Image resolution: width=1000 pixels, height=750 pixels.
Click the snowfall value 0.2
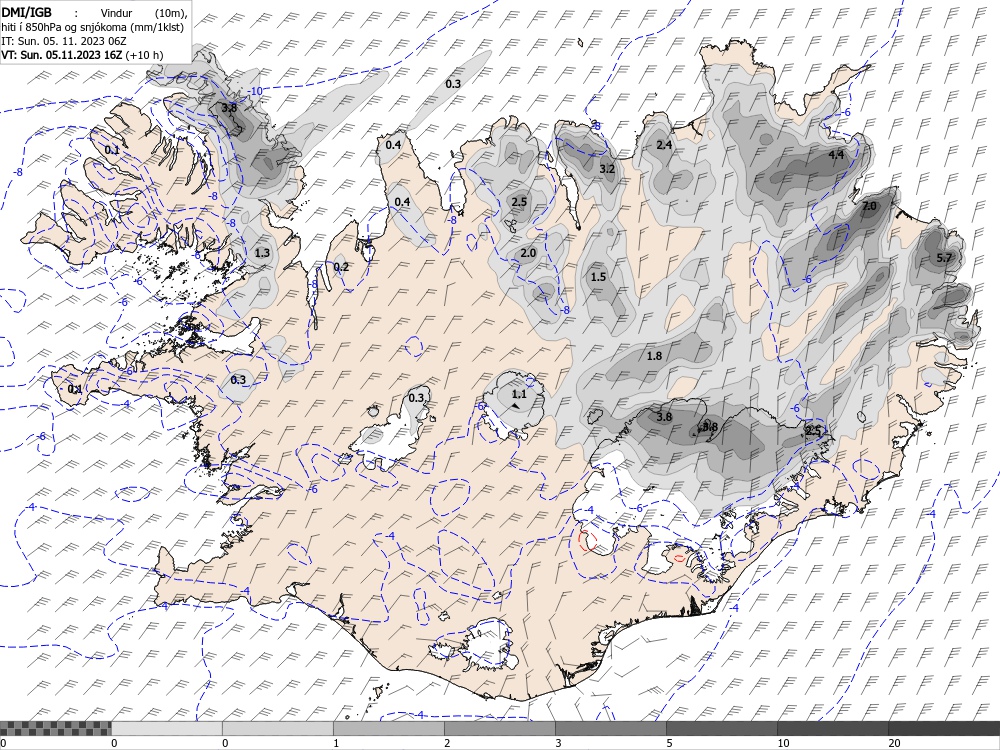click(x=342, y=267)
